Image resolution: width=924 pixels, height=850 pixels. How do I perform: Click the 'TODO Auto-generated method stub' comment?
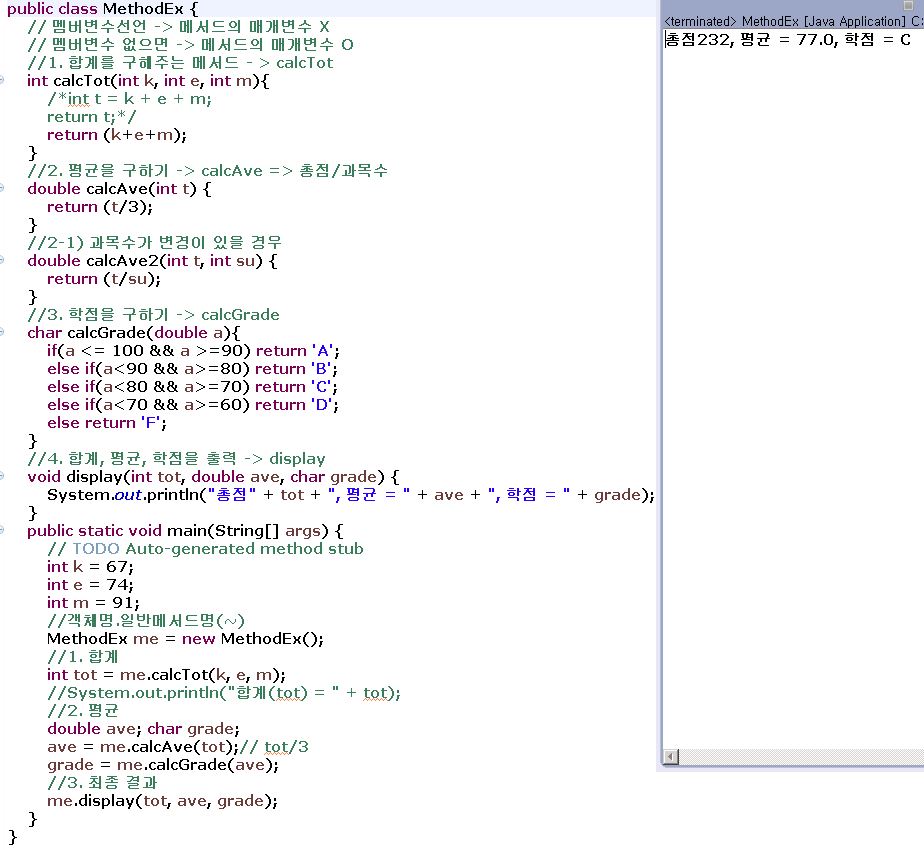tap(205, 549)
